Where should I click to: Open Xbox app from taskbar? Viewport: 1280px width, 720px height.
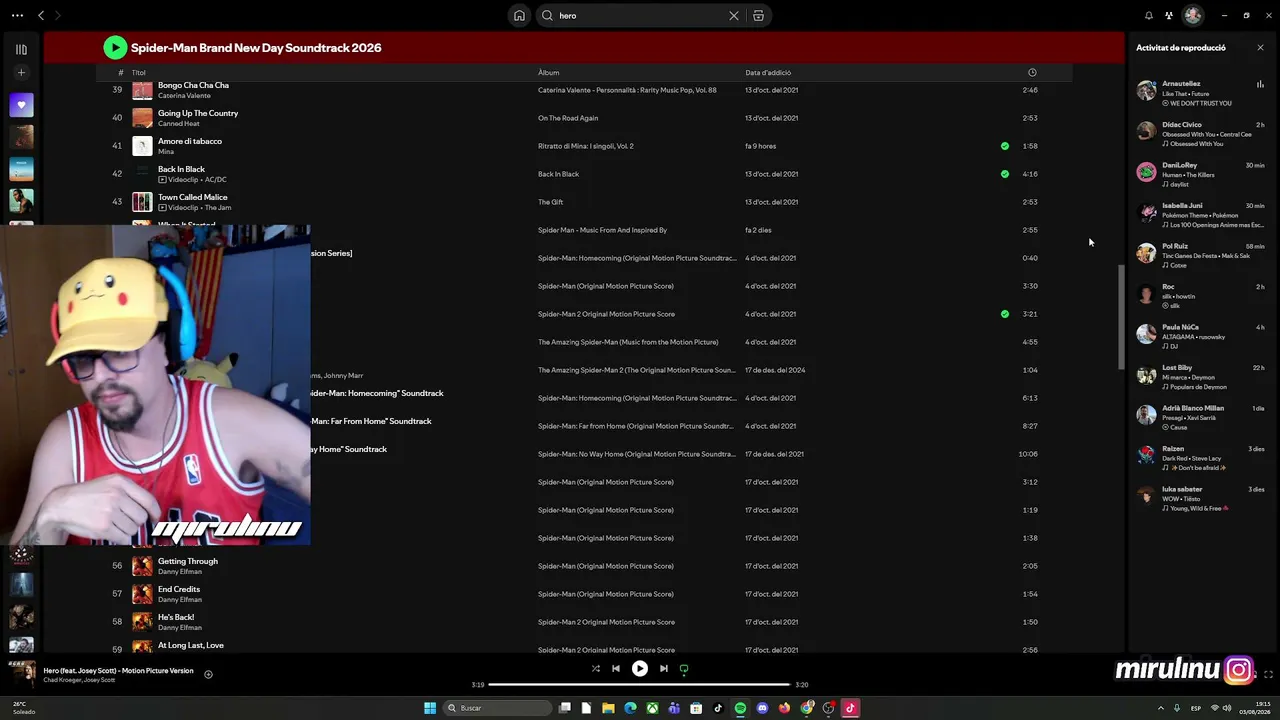[652, 708]
